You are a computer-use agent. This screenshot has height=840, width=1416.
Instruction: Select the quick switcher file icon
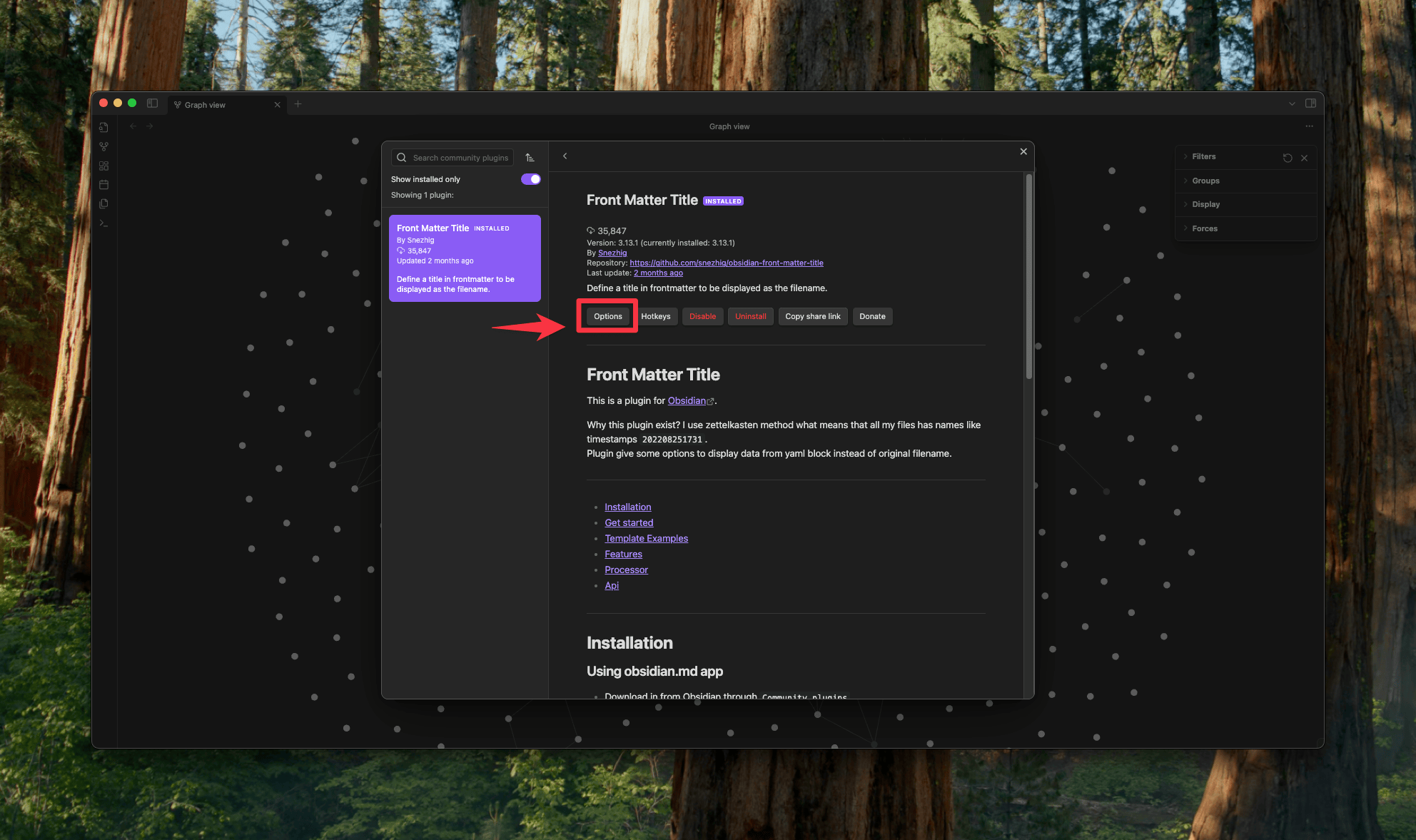coord(103,127)
